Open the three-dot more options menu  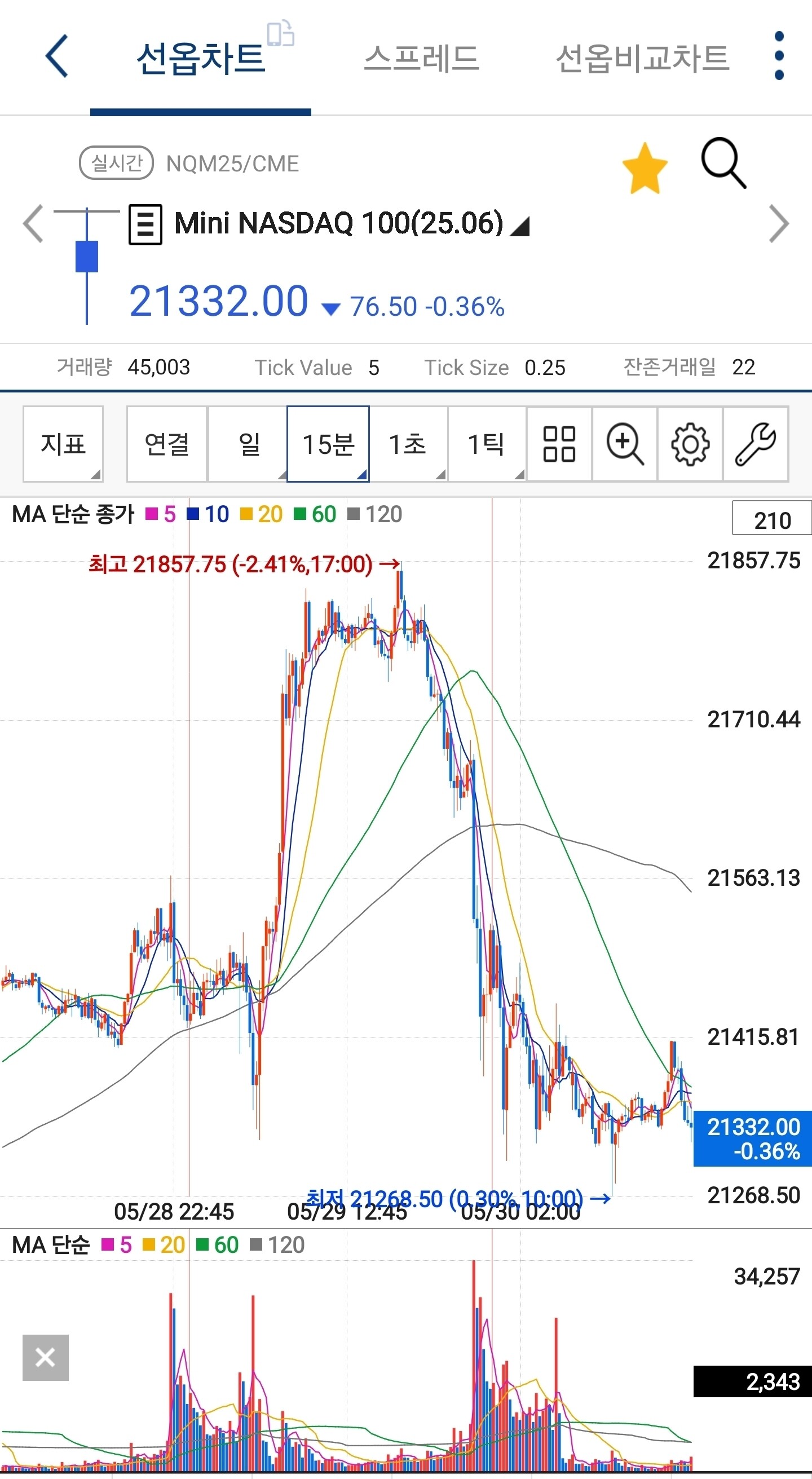point(779,56)
